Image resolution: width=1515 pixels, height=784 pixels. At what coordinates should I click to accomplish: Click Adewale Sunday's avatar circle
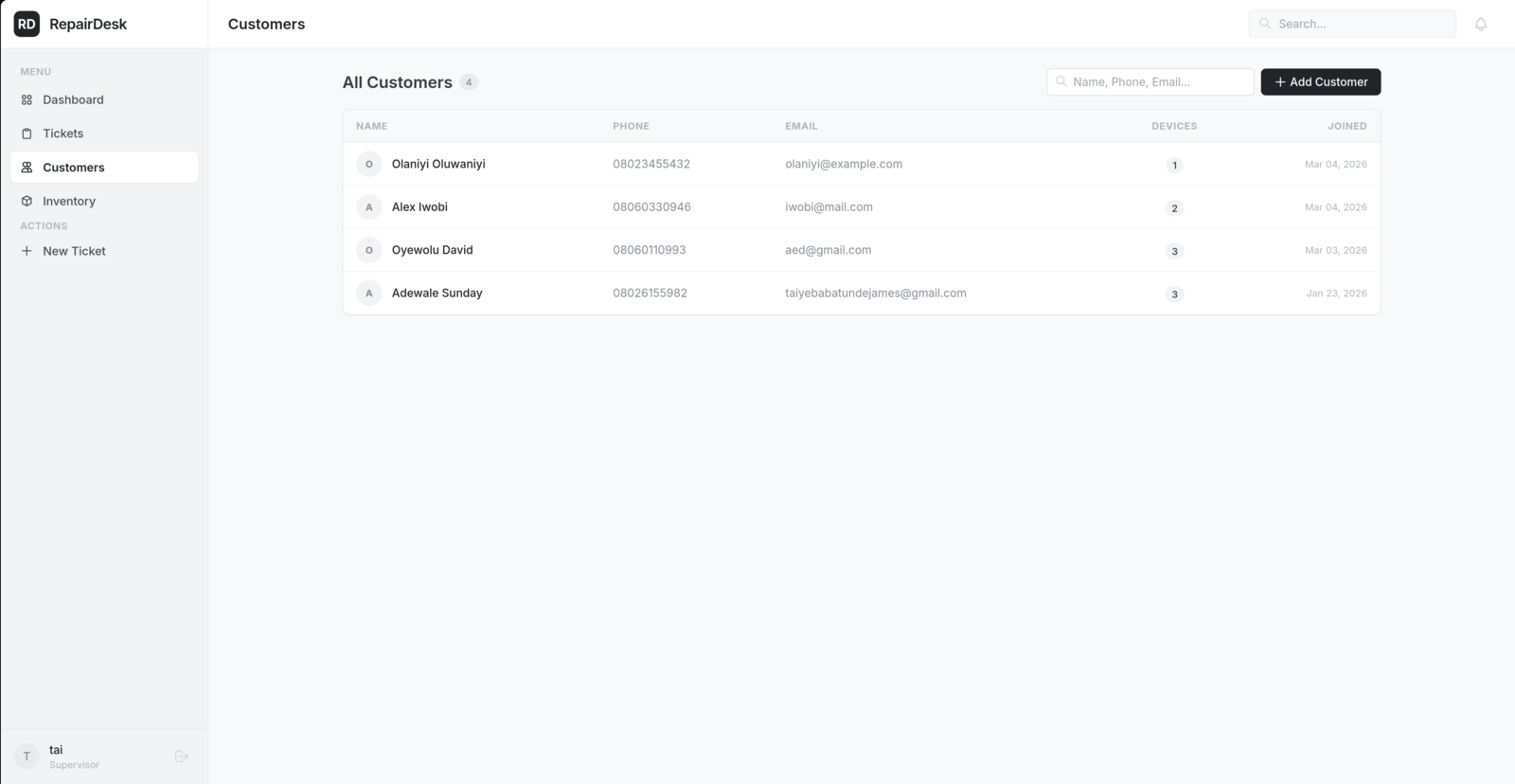click(x=369, y=294)
